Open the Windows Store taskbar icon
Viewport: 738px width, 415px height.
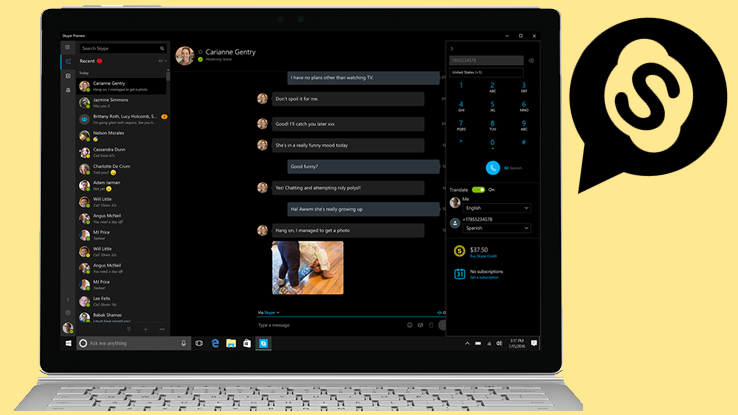pos(247,343)
